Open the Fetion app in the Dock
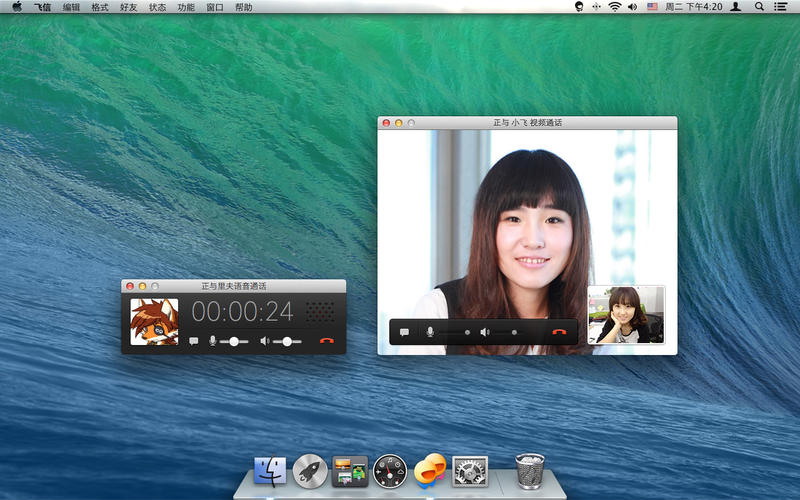The image size is (800, 500). pyautogui.click(x=429, y=469)
